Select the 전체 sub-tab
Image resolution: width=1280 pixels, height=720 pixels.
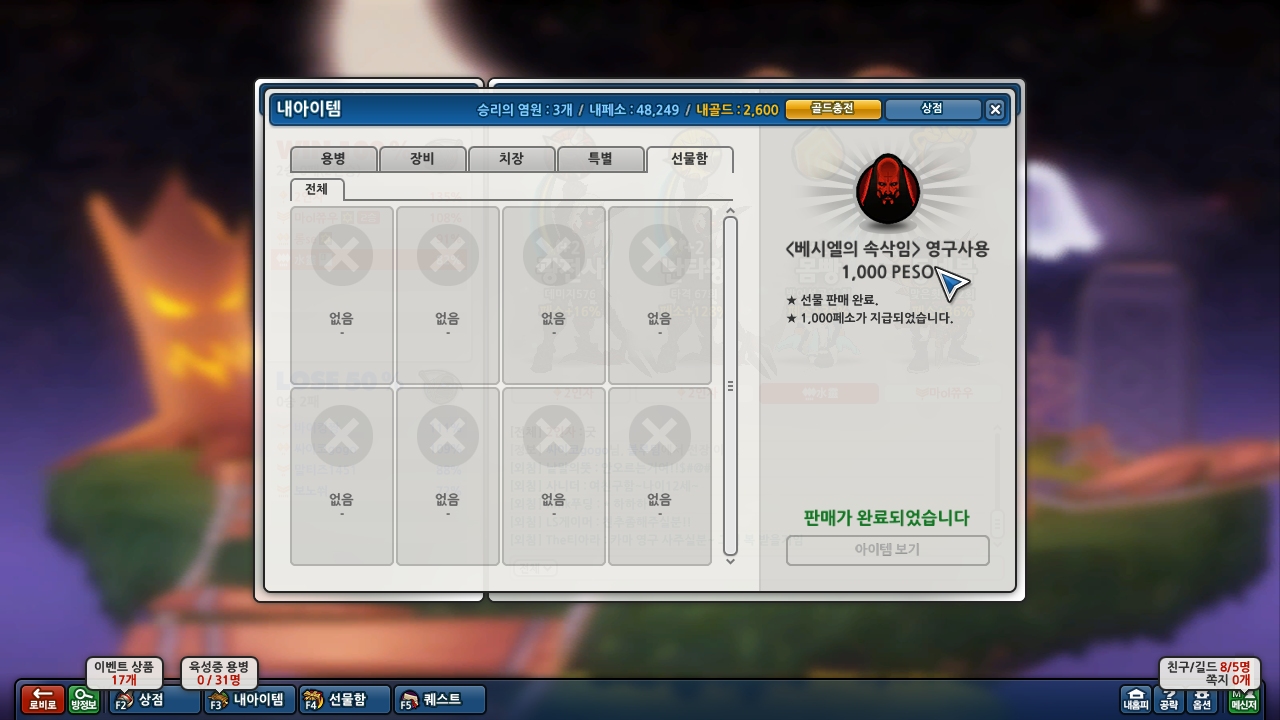pos(317,189)
